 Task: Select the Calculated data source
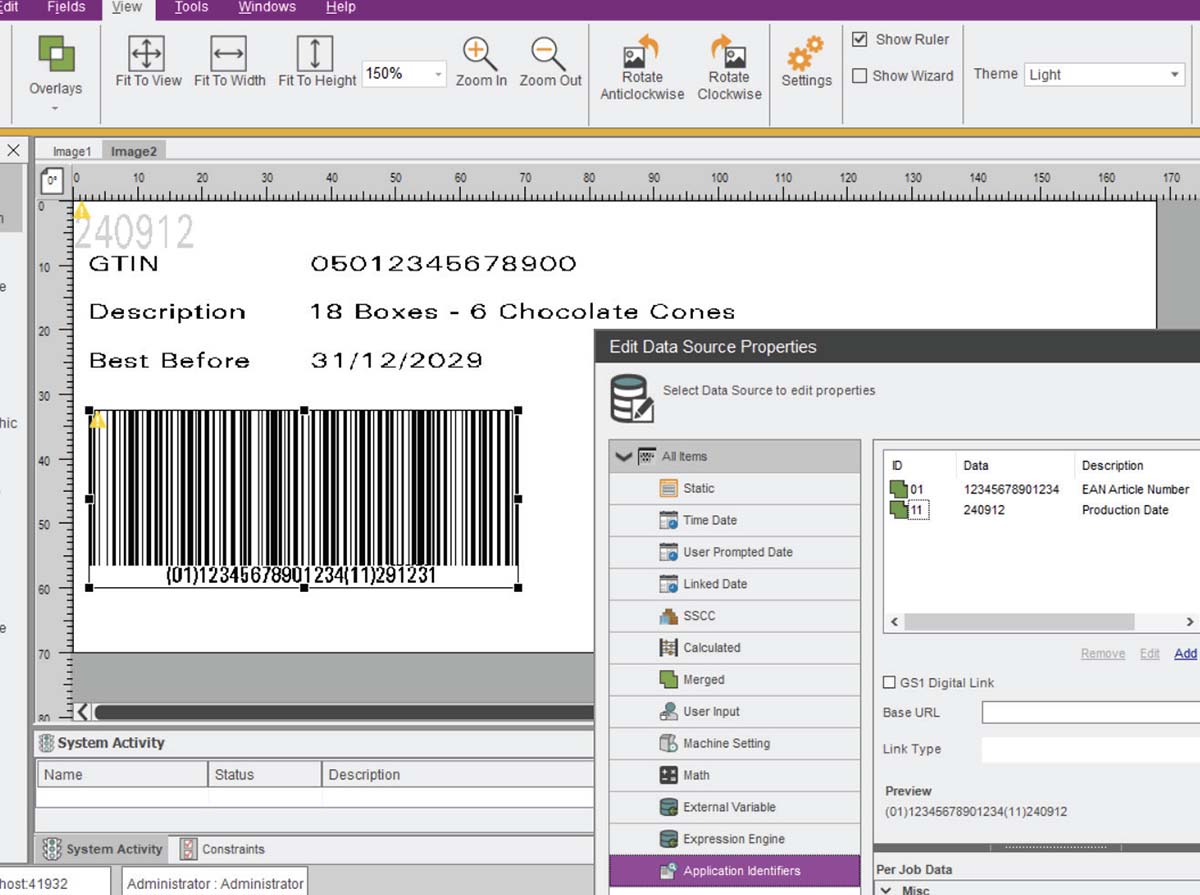coord(735,648)
